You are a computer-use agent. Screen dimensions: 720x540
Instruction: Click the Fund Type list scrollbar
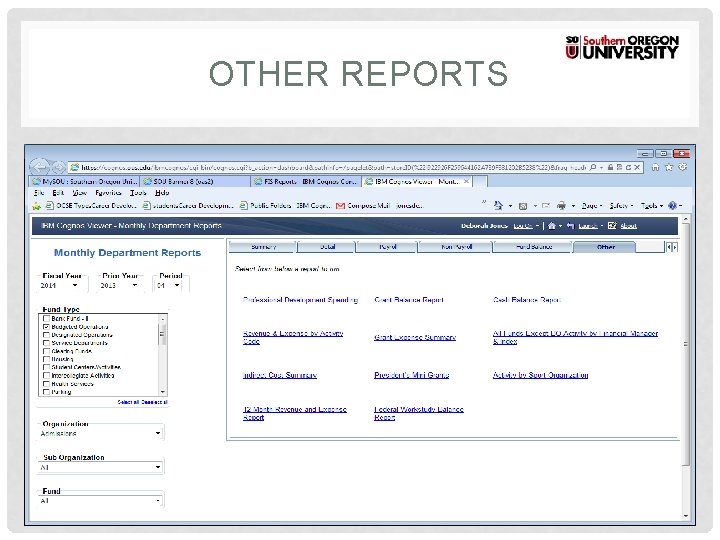[163, 355]
